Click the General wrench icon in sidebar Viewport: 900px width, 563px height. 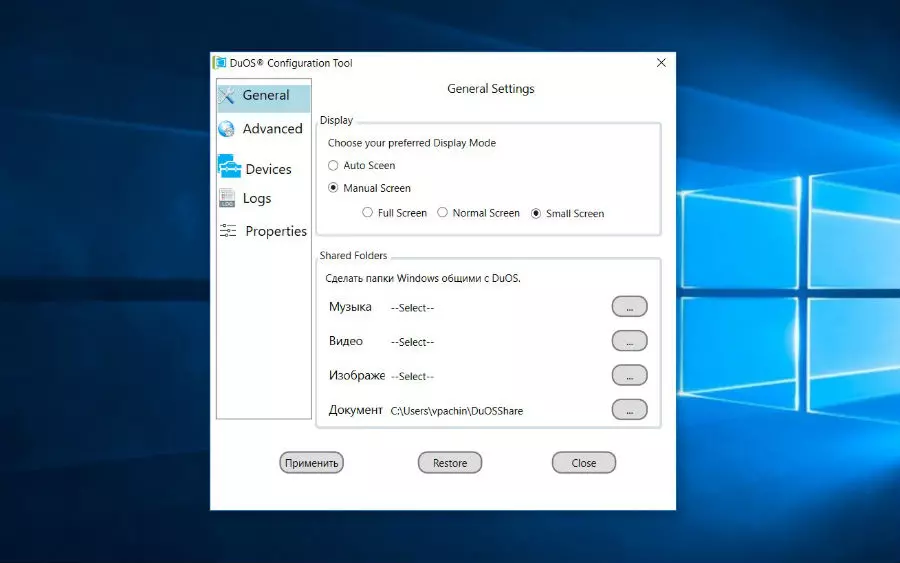tap(227, 96)
